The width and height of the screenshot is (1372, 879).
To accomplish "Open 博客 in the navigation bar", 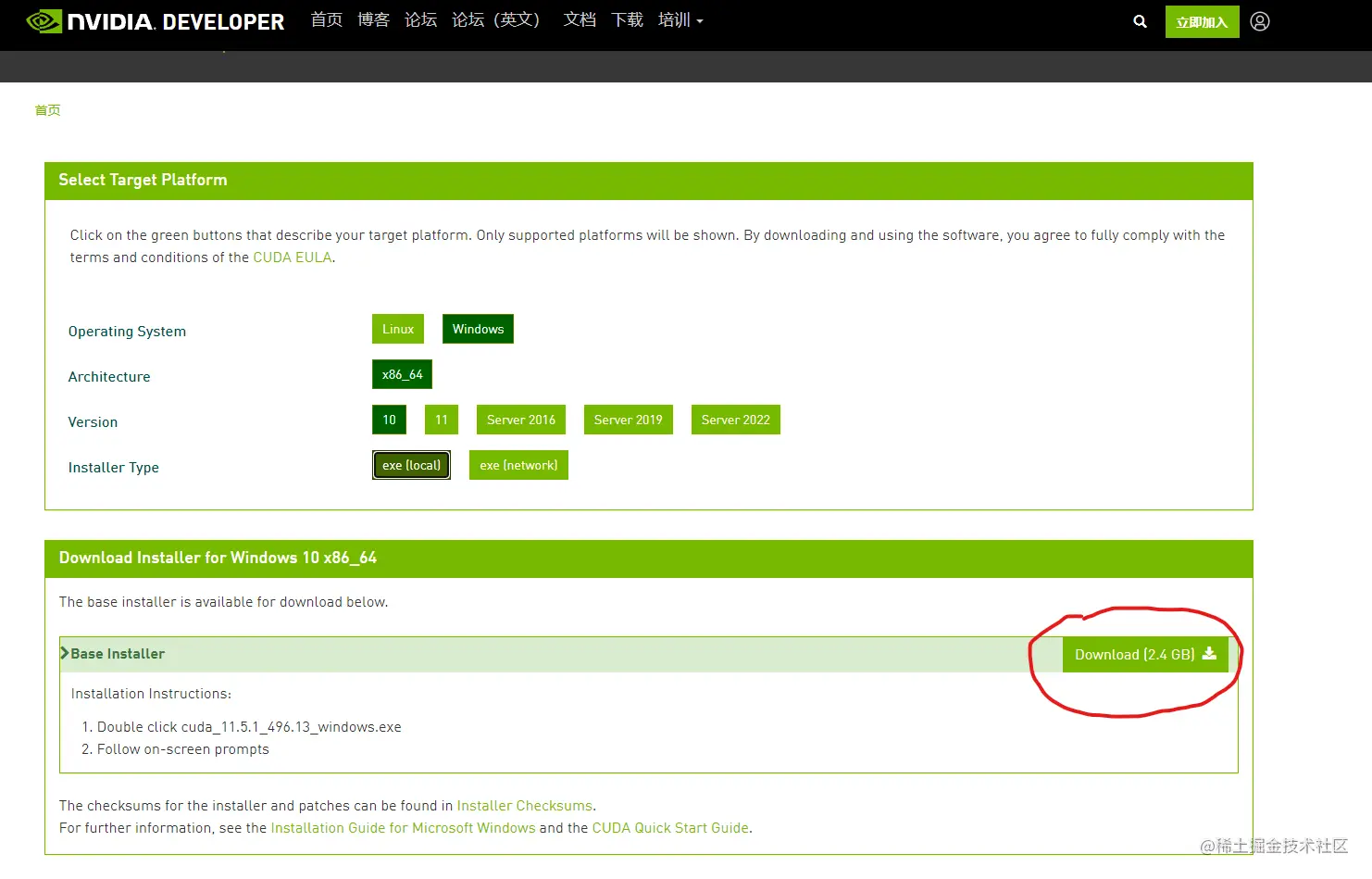I will pos(374,20).
